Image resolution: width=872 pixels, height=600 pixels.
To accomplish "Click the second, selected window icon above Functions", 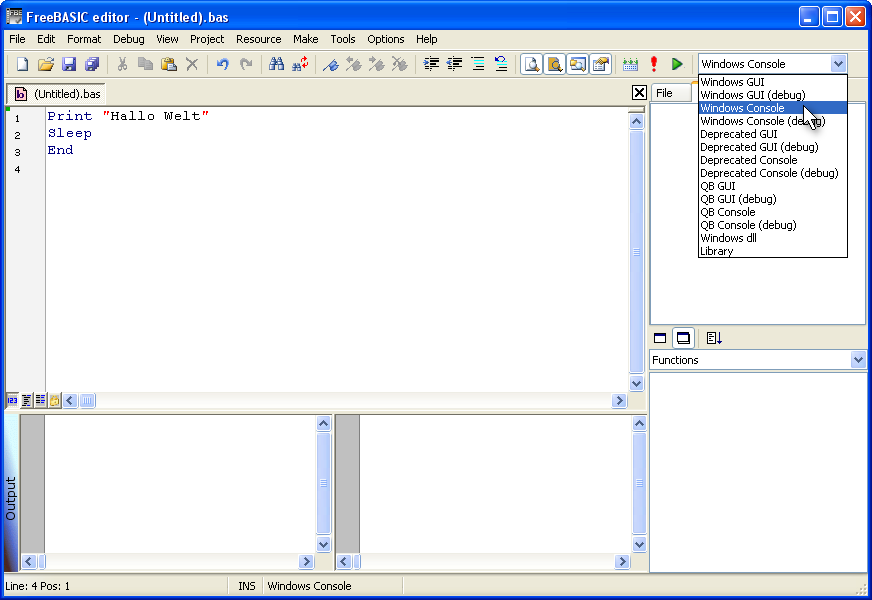I will click(683, 338).
